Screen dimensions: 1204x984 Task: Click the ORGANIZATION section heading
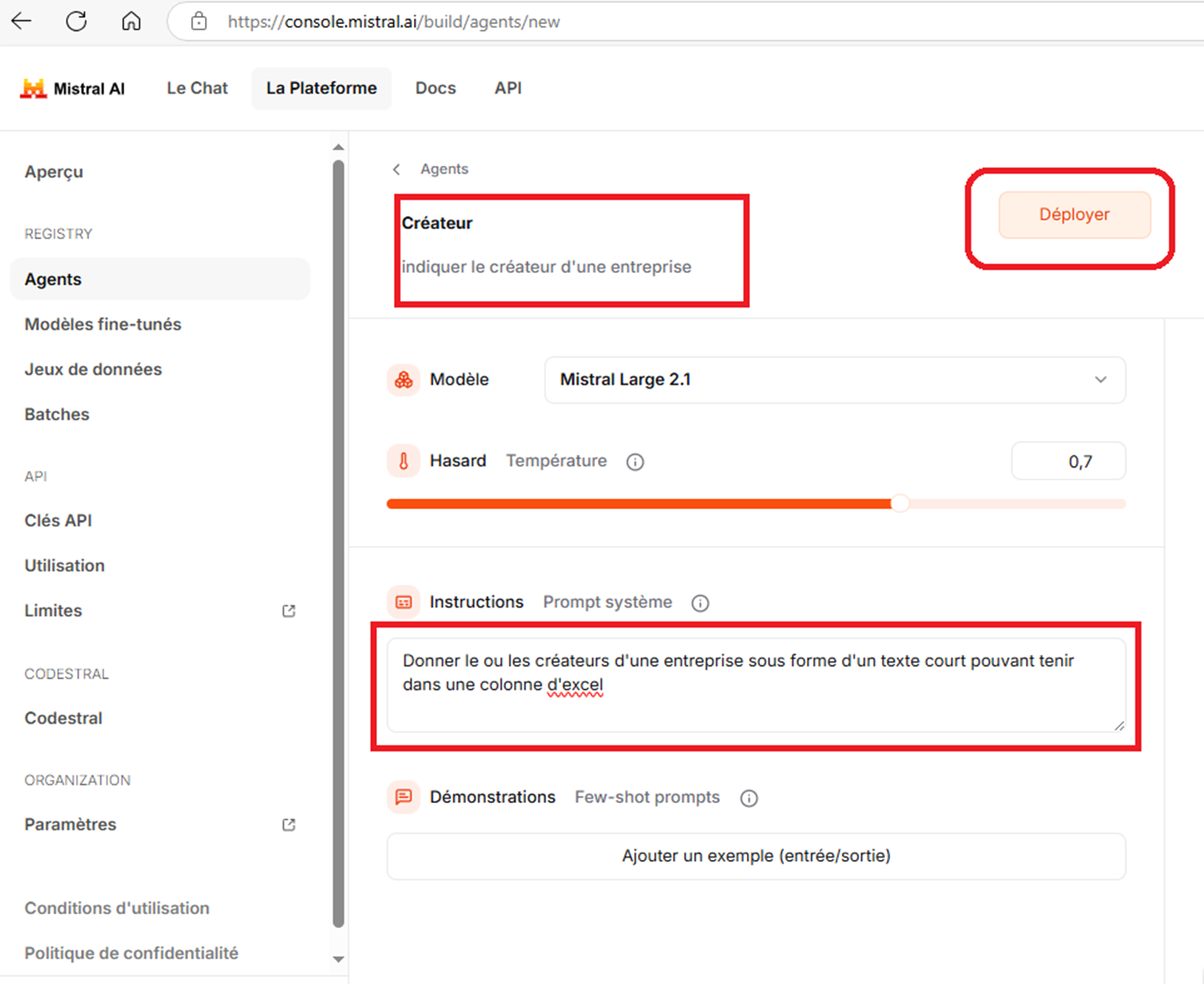tap(78, 781)
